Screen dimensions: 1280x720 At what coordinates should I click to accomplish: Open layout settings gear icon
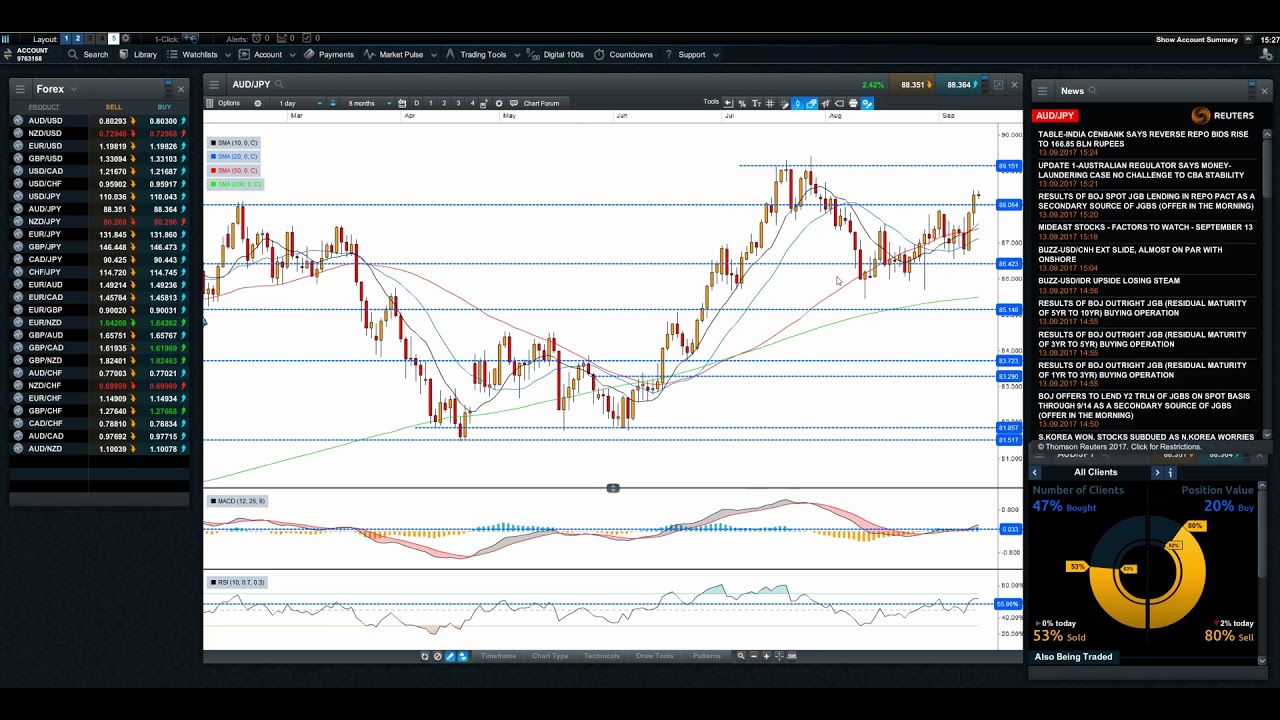125,39
